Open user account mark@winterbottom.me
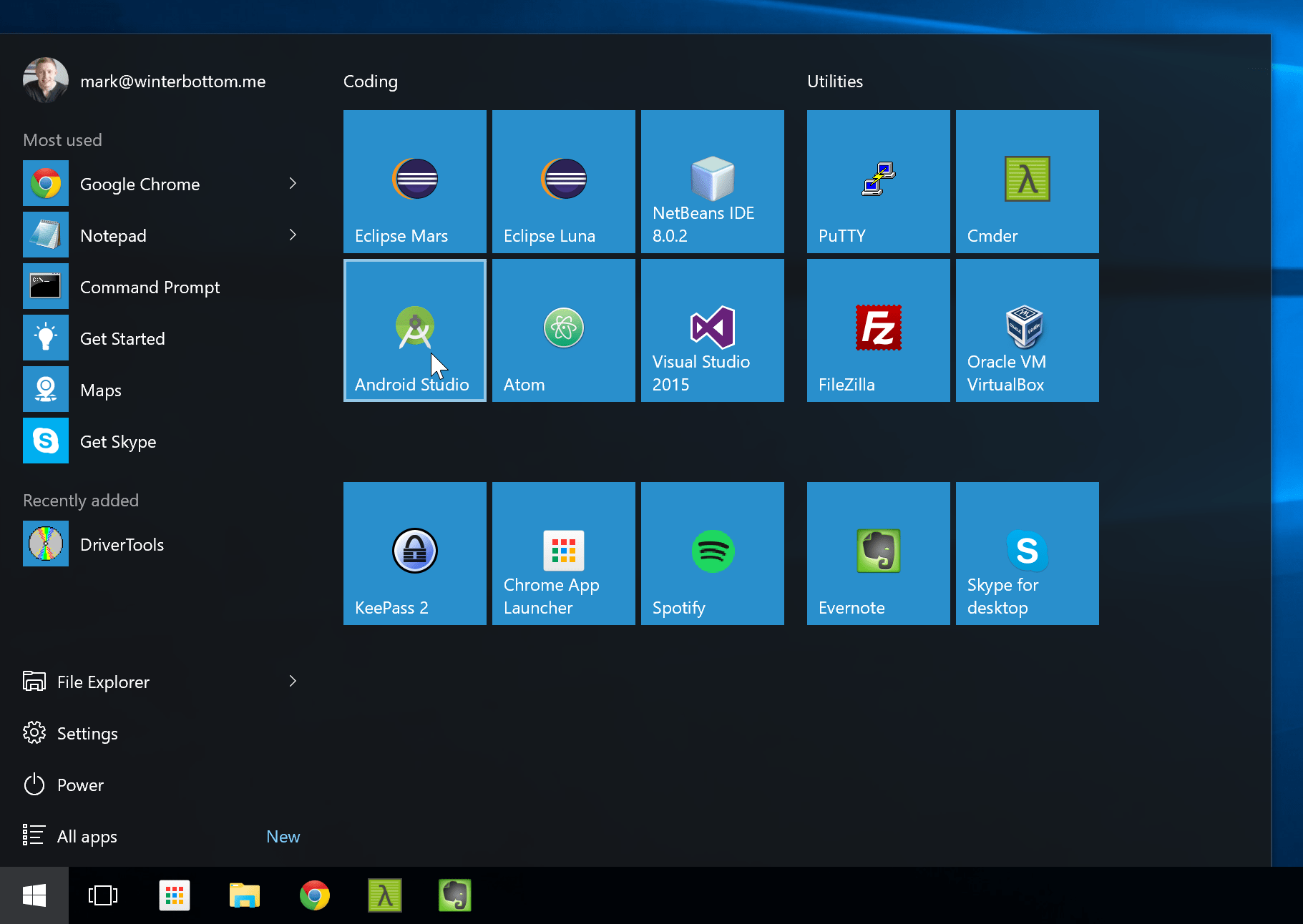The image size is (1303, 924). 172,82
